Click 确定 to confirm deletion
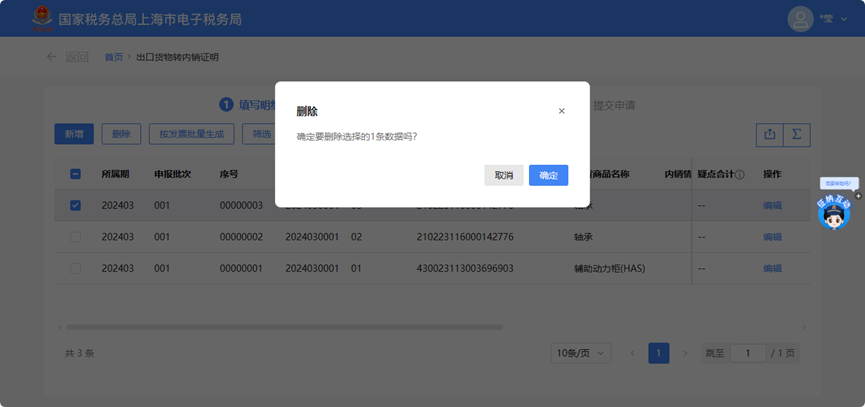Screen dimensions: 865x407 pyautogui.click(x=548, y=175)
